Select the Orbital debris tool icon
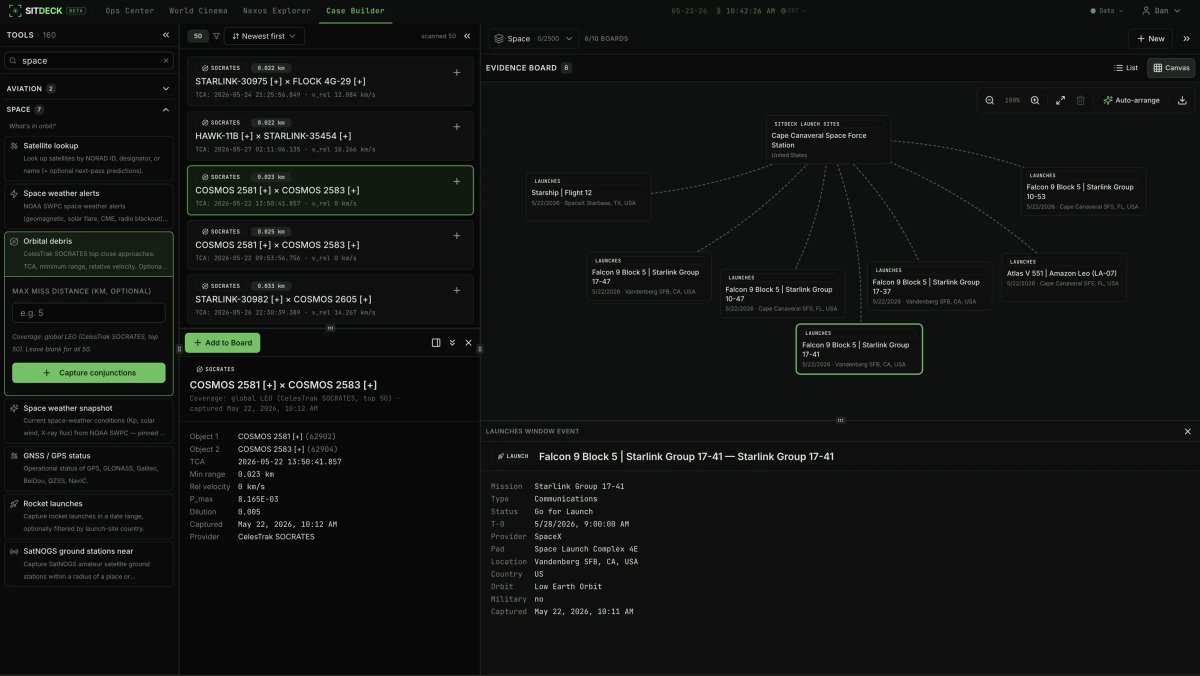 click(x=14, y=241)
